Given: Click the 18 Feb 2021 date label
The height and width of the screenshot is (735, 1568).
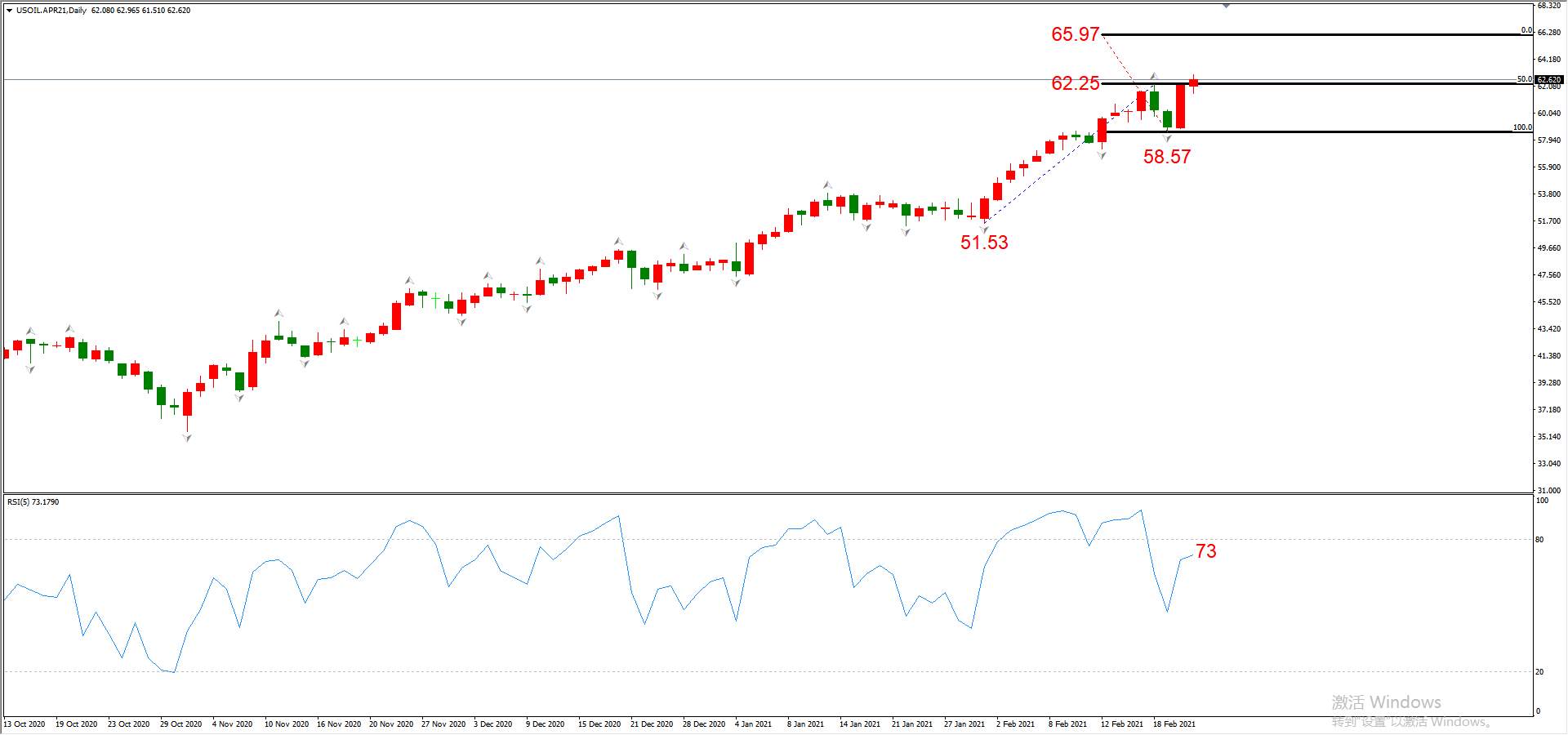Looking at the screenshot, I should pyautogui.click(x=1174, y=724).
